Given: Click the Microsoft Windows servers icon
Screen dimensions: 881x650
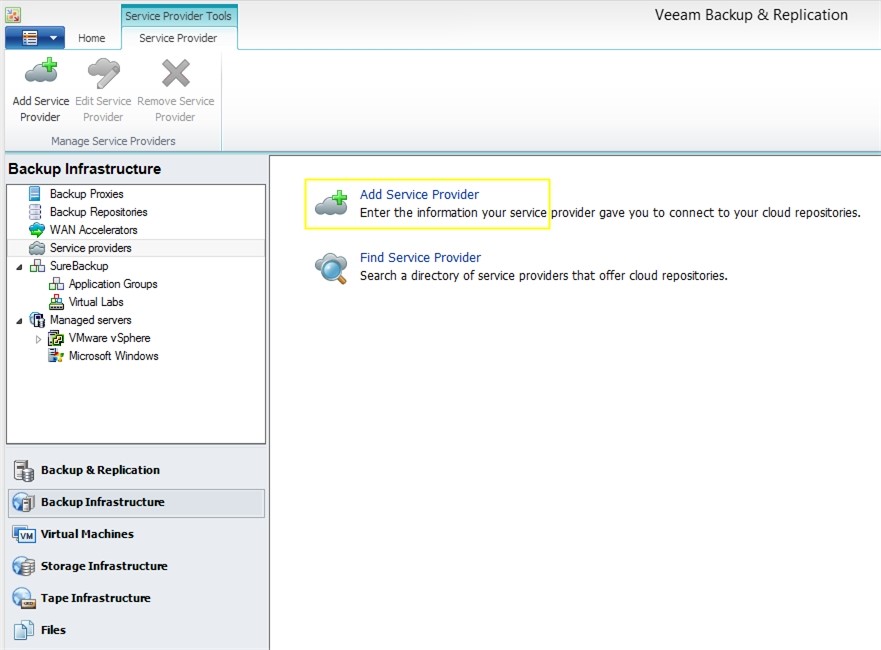Looking at the screenshot, I should (x=56, y=356).
